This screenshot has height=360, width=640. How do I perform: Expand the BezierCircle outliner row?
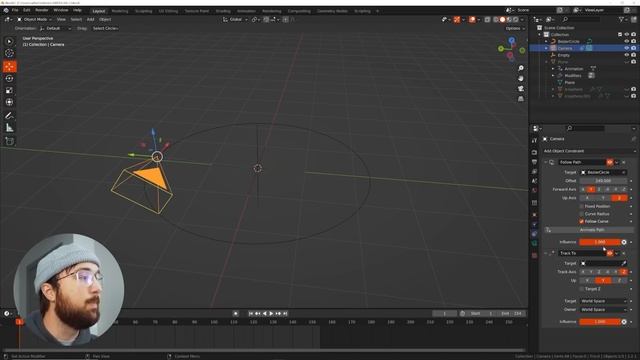[x=547, y=41]
